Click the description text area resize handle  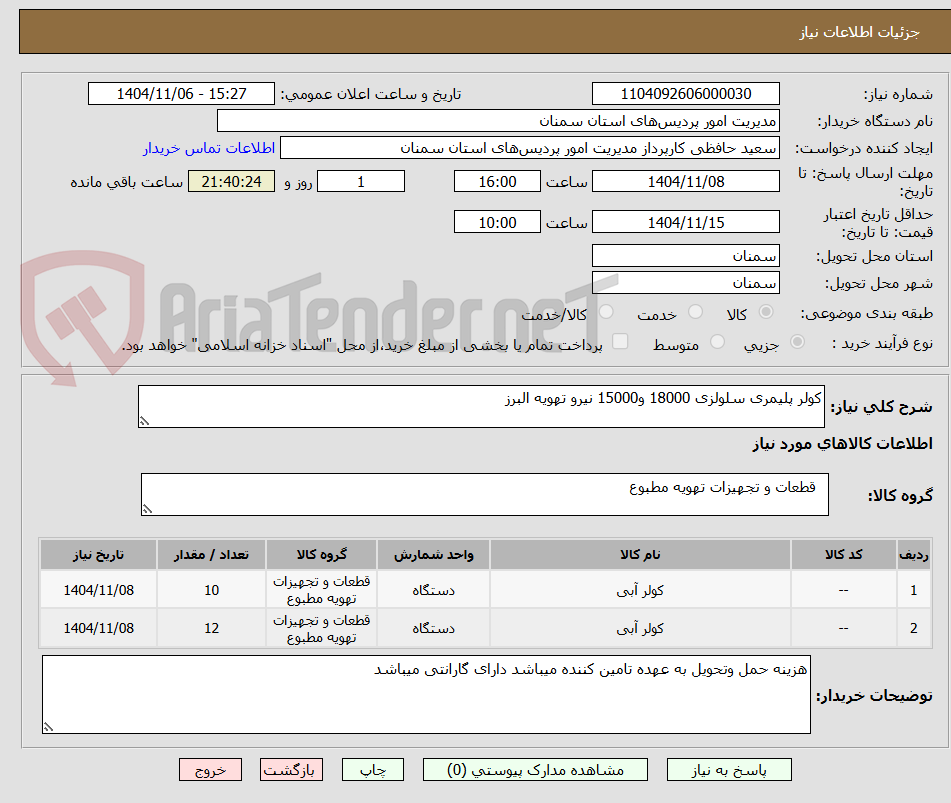click(144, 421)
